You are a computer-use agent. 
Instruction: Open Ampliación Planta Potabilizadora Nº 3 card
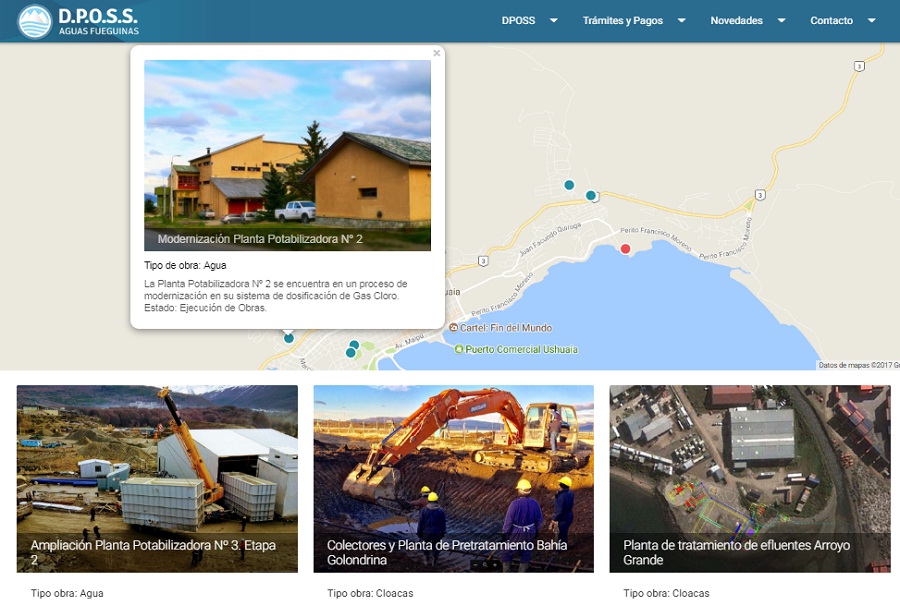point(157,478)
